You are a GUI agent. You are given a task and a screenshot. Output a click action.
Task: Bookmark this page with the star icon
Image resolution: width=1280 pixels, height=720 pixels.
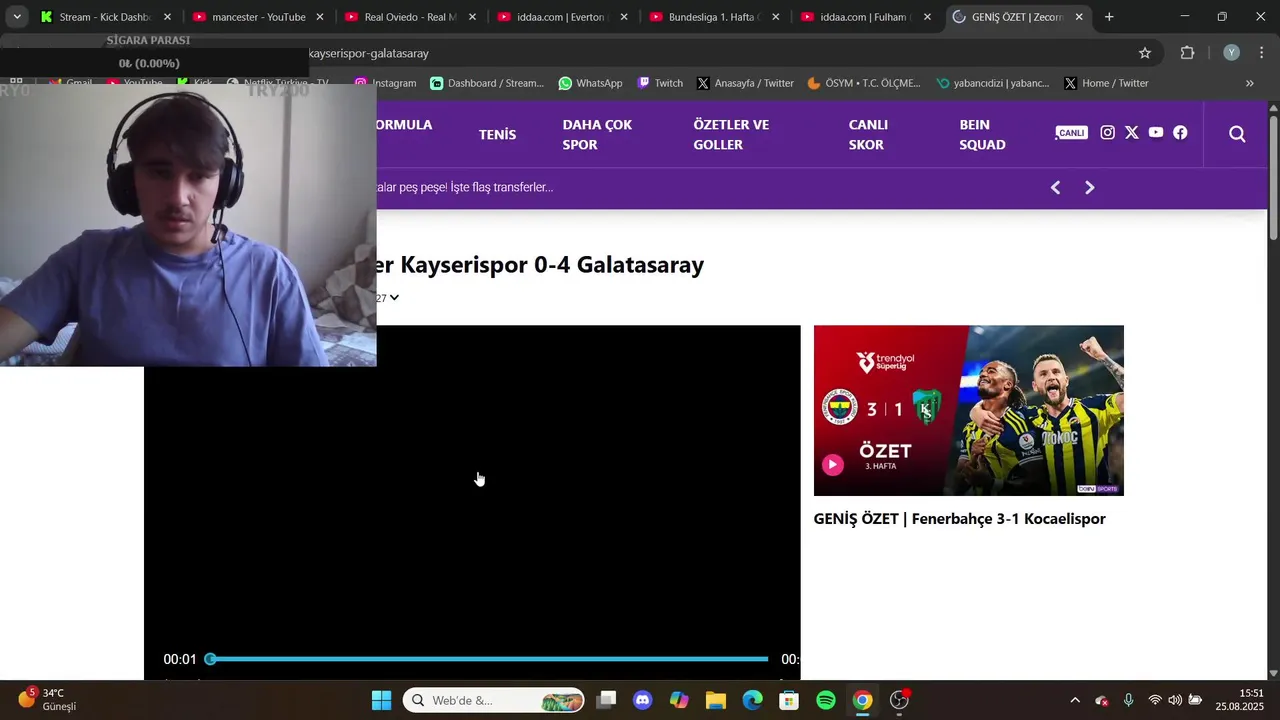coord(1145,53)
